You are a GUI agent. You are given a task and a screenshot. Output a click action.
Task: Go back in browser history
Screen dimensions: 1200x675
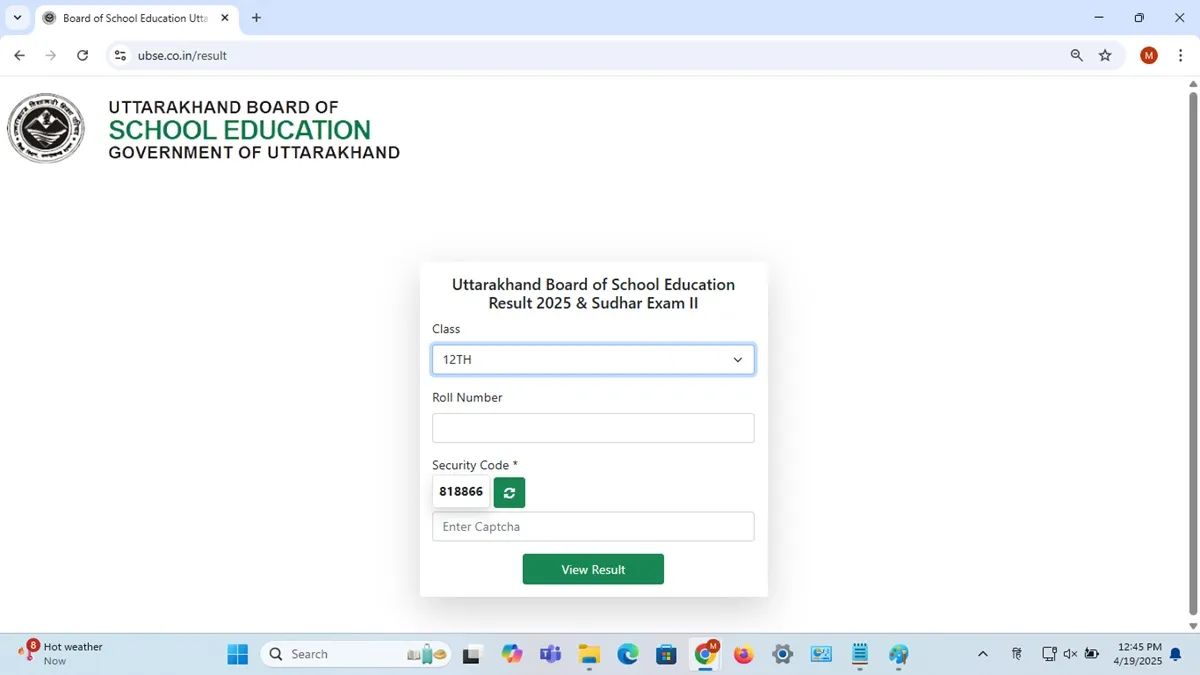(x=19, y=56)
